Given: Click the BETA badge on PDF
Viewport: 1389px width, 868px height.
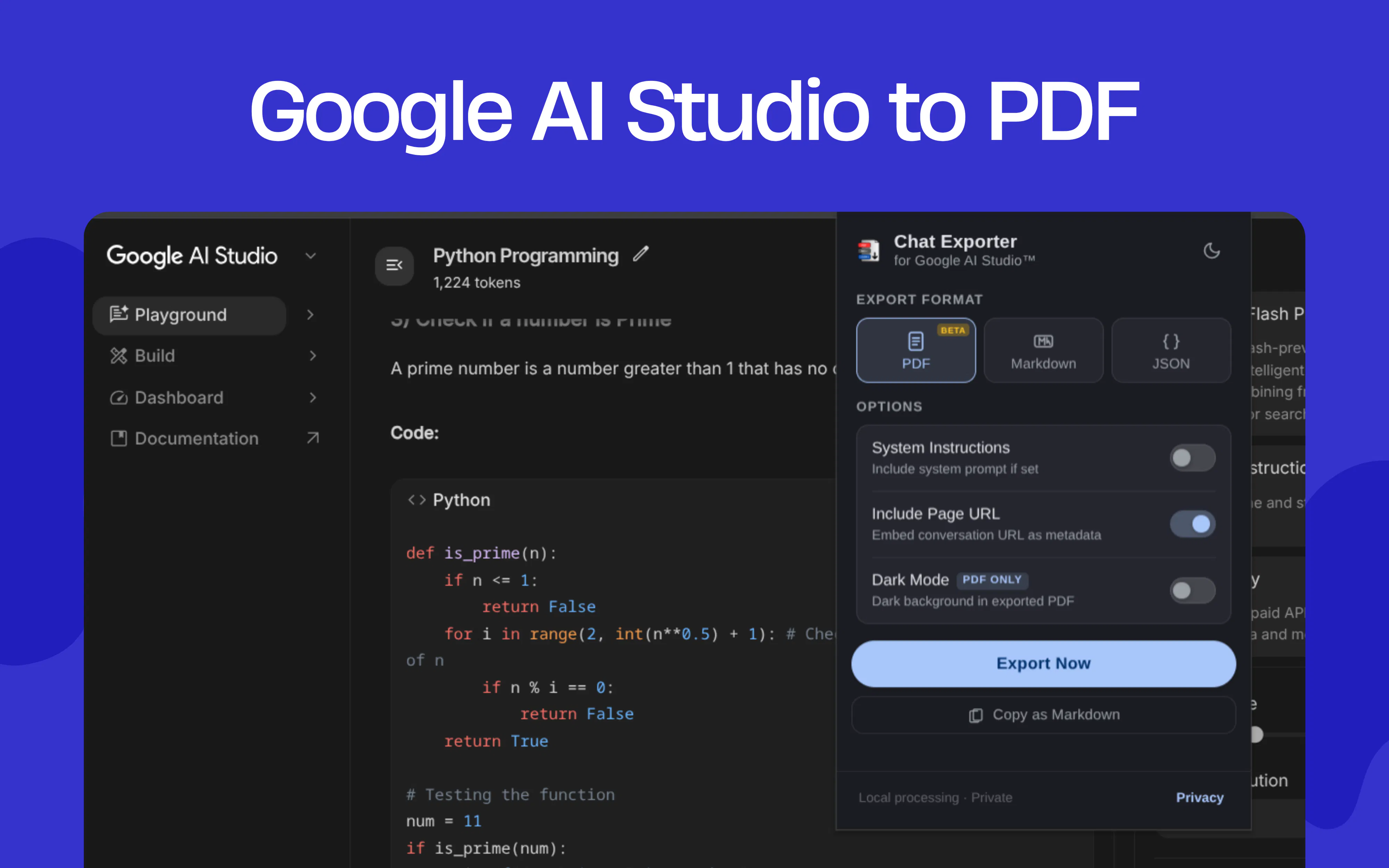Looking at the screenshot, I should [x=953, y=330].
